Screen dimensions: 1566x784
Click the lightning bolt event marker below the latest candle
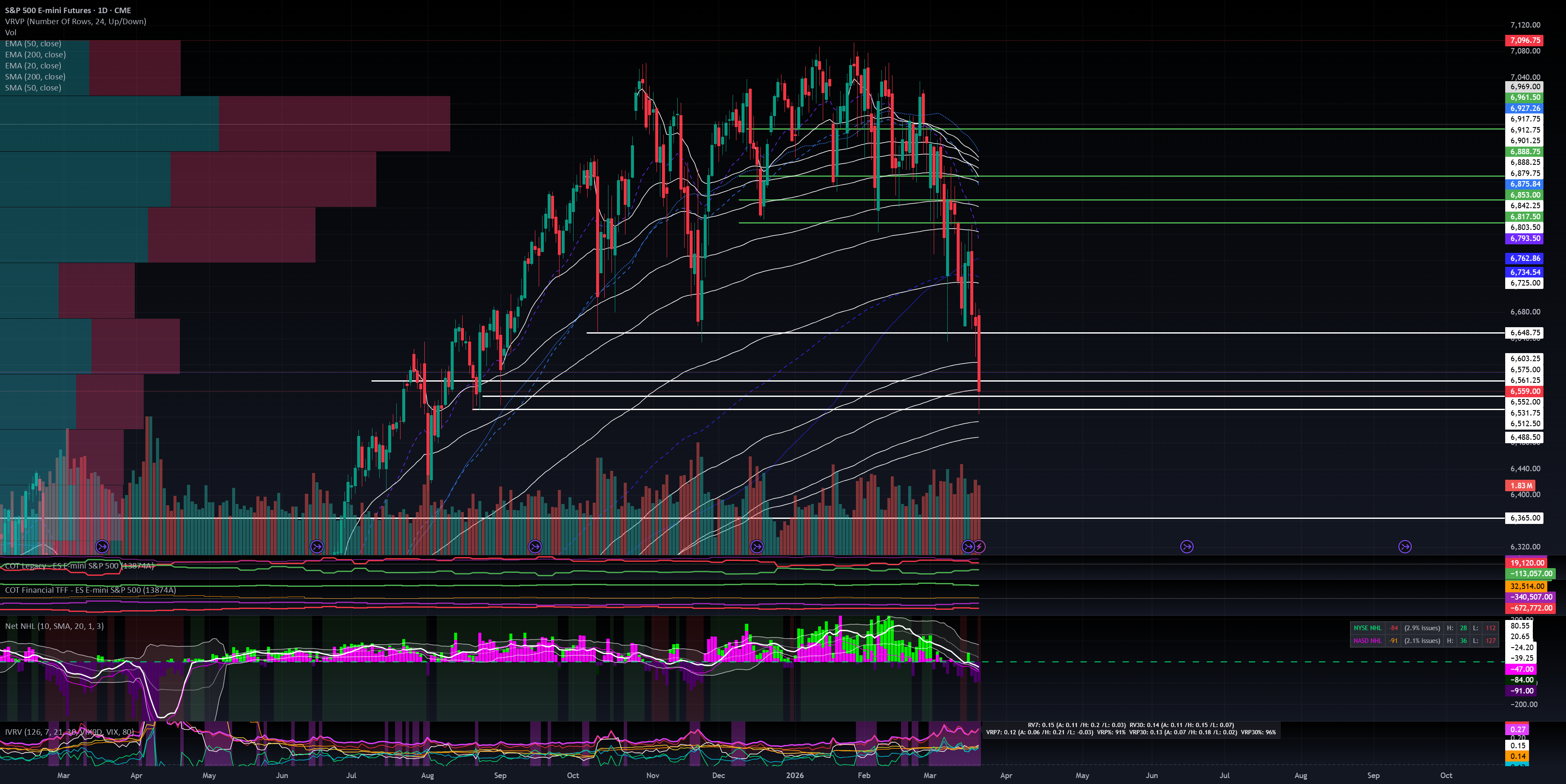pos(979,546)
